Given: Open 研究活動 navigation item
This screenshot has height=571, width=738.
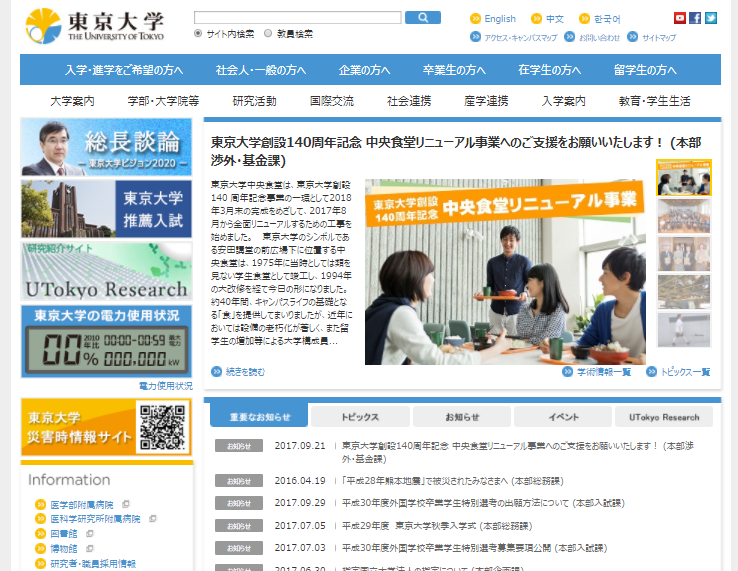Looking at the screenshot, I should pos(254,101).
